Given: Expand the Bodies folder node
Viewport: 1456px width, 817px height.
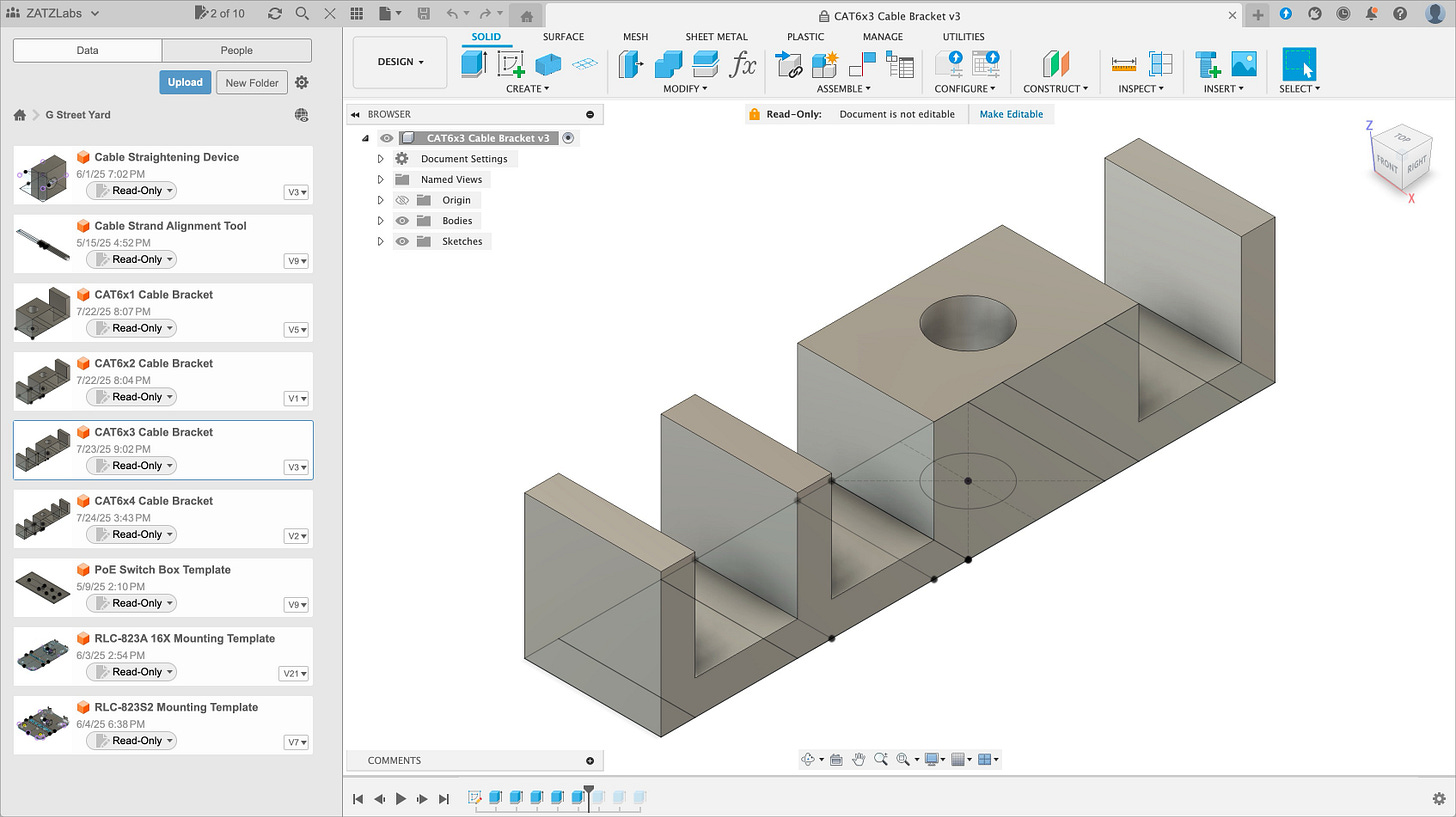Looking at the screenshot, I should pos(380,221).
